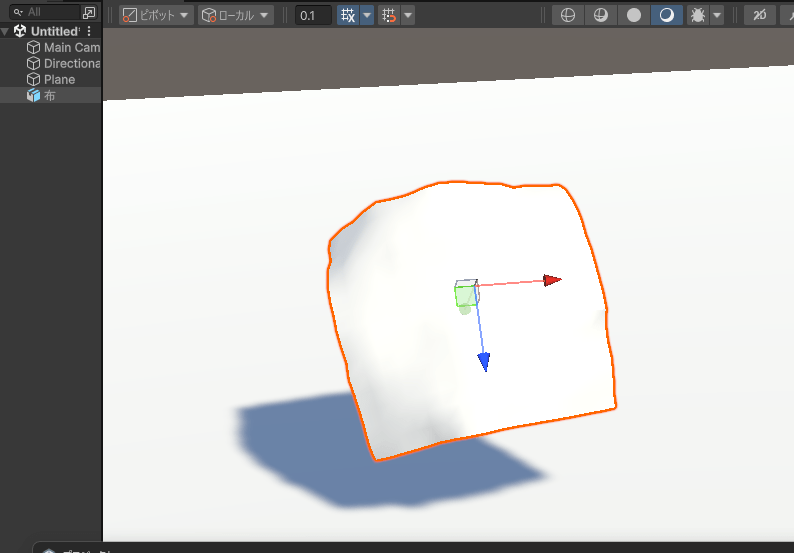794x553 pixels.
Task: Click the 0.1 snap value field
Action: tap(313, 16)
